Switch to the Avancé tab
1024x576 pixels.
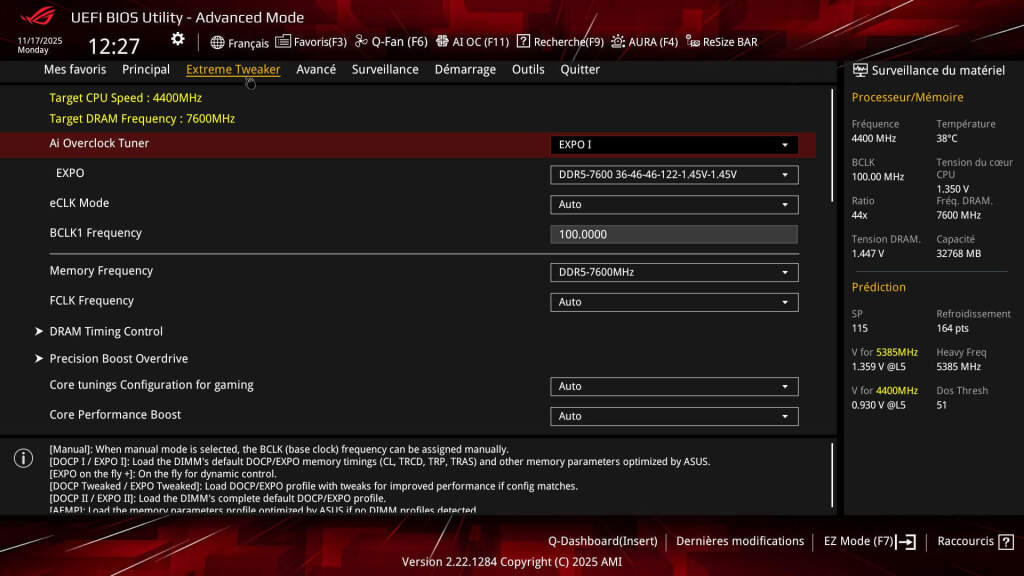pos(314,69)
